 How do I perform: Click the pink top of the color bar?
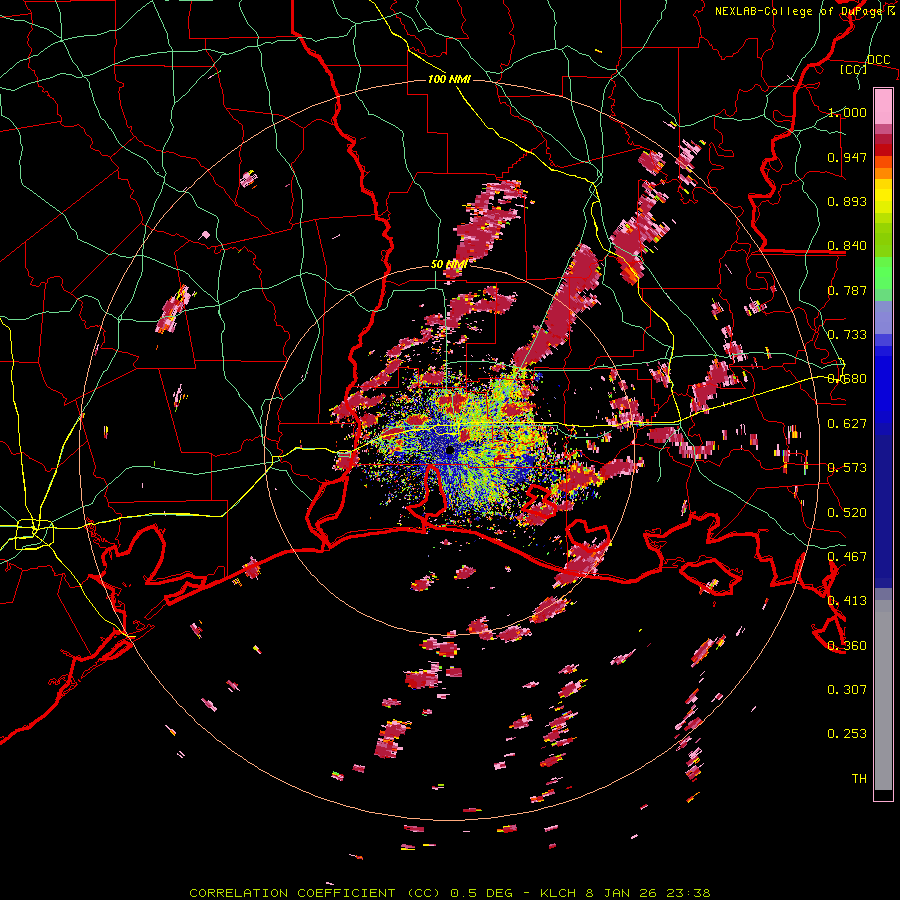point(883,107)
